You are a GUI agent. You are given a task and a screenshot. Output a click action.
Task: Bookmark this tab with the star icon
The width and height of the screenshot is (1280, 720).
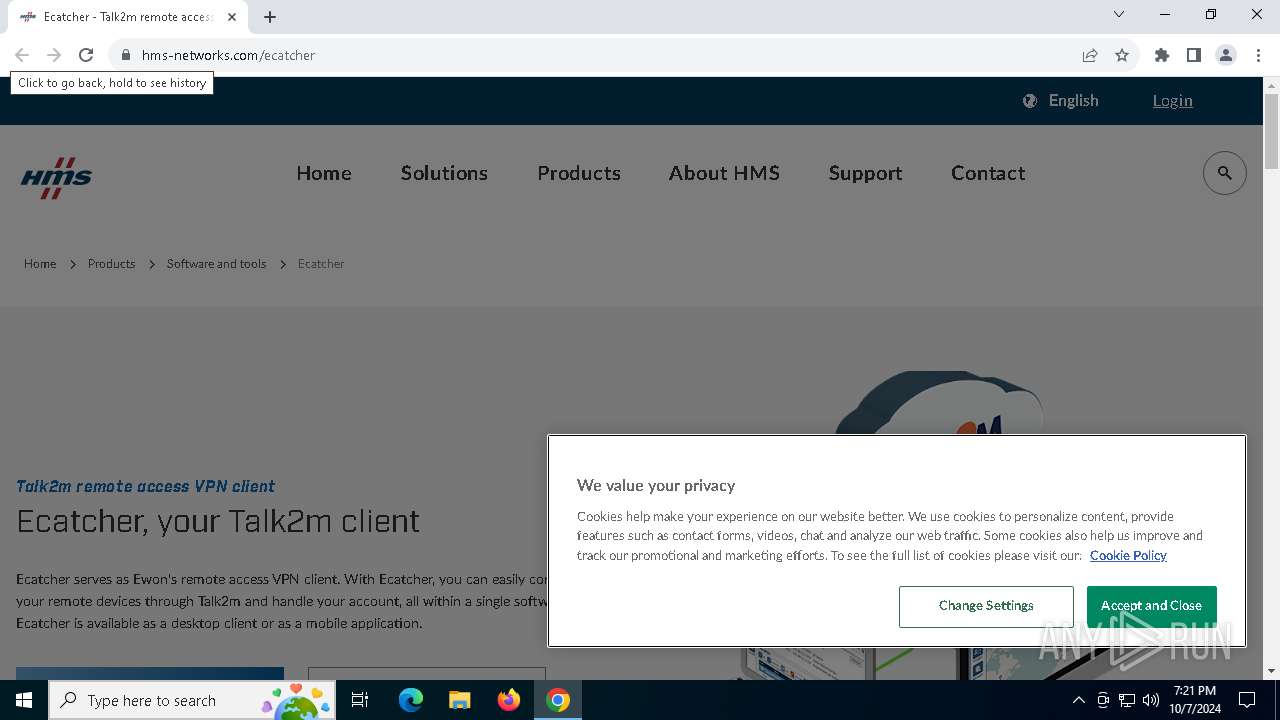[x=1122, y=55]
